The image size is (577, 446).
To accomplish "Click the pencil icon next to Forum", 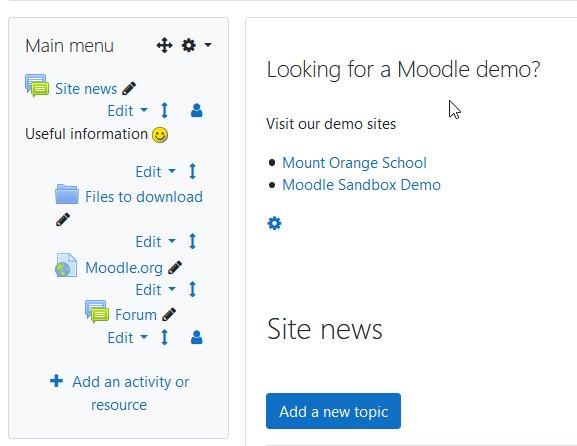I will [x=169, y=315].
